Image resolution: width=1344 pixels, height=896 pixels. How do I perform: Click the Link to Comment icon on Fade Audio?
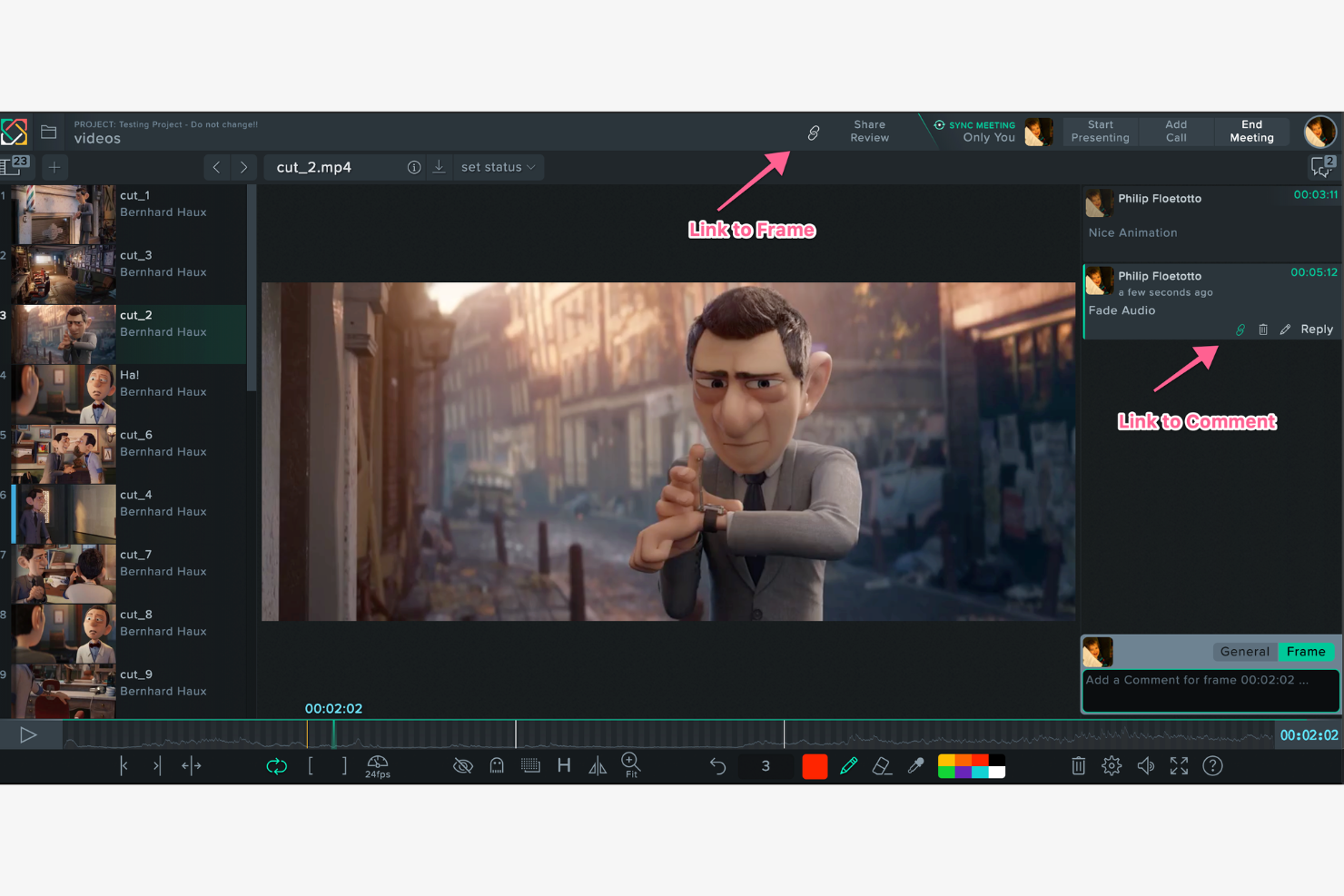coord(1240,329)
